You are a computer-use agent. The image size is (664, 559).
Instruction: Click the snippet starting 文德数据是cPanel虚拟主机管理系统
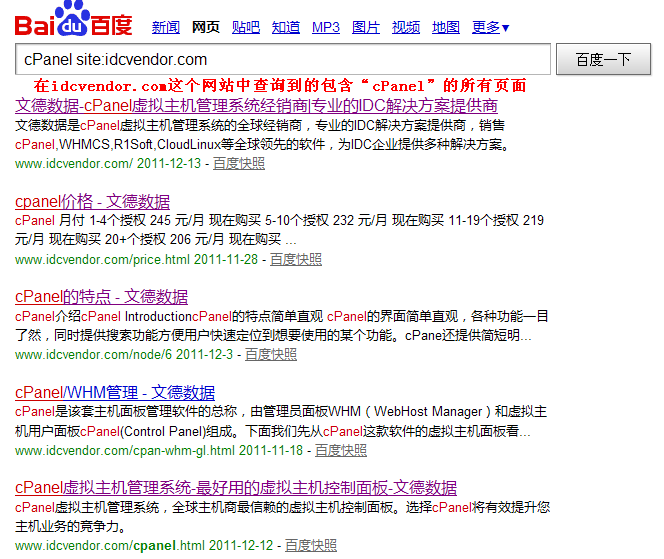(262, 135)
